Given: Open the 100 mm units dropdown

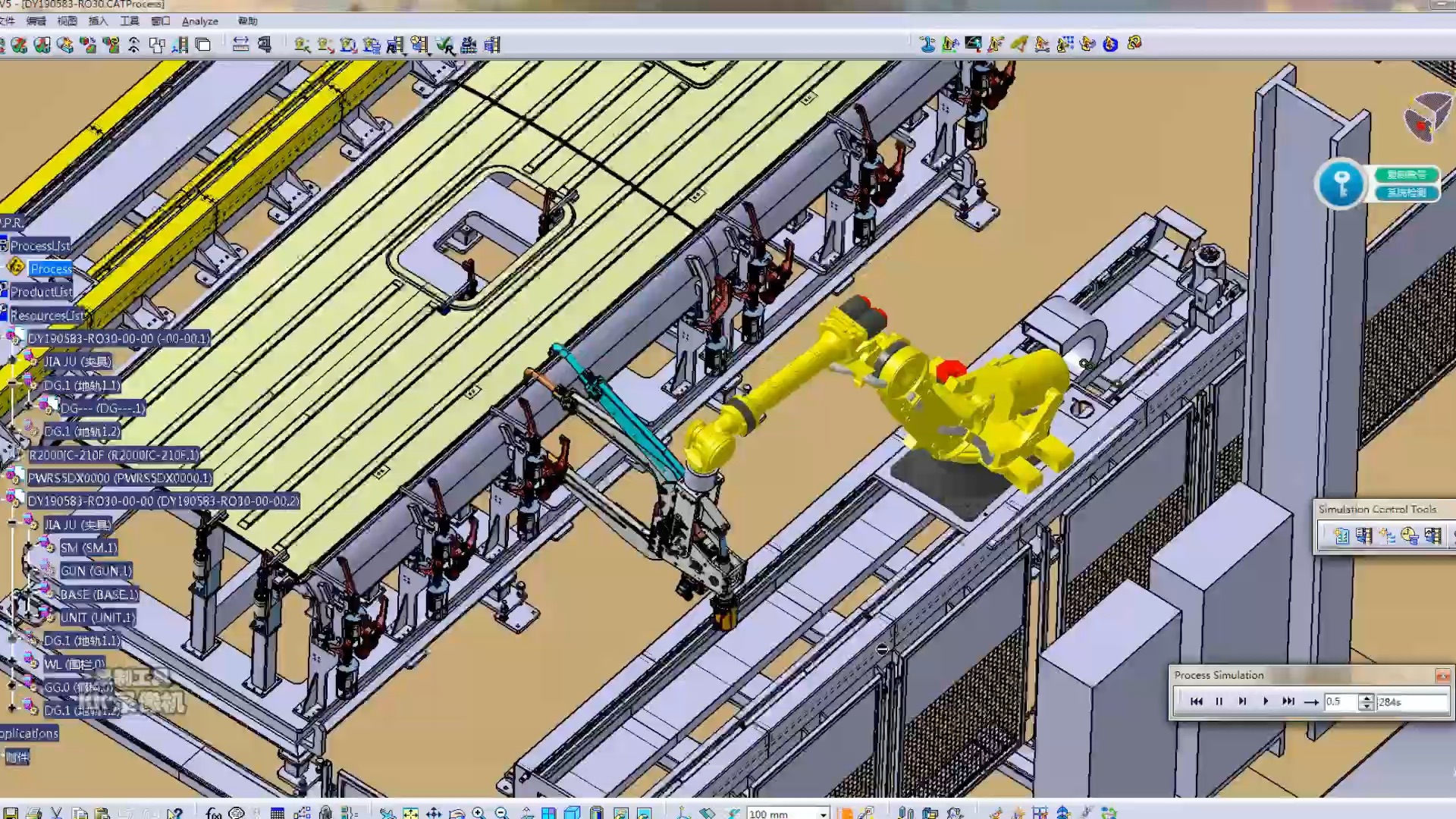Looking at the screenshot, I should point(823,814).
